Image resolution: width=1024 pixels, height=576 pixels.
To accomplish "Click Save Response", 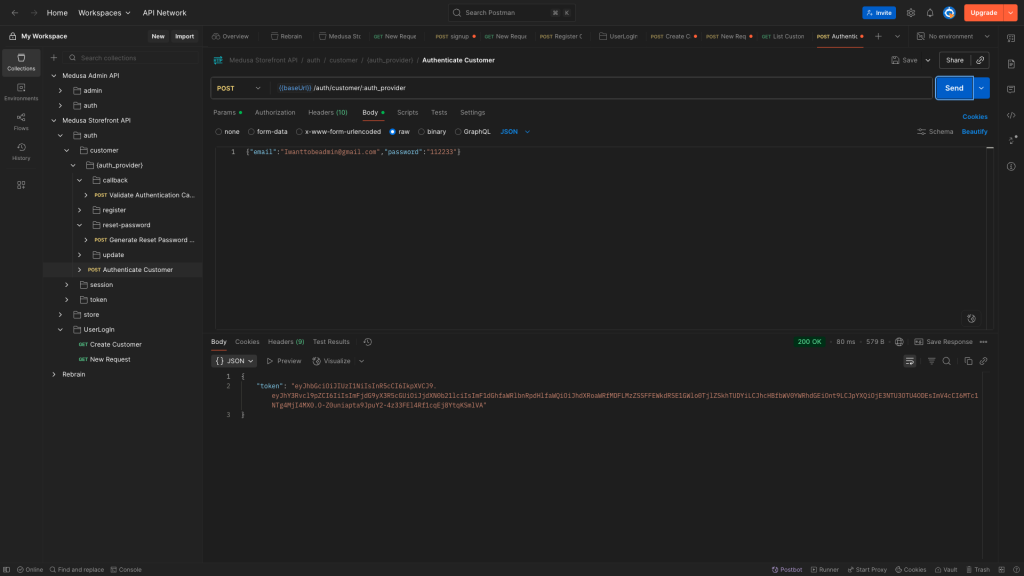I will 943,342.
